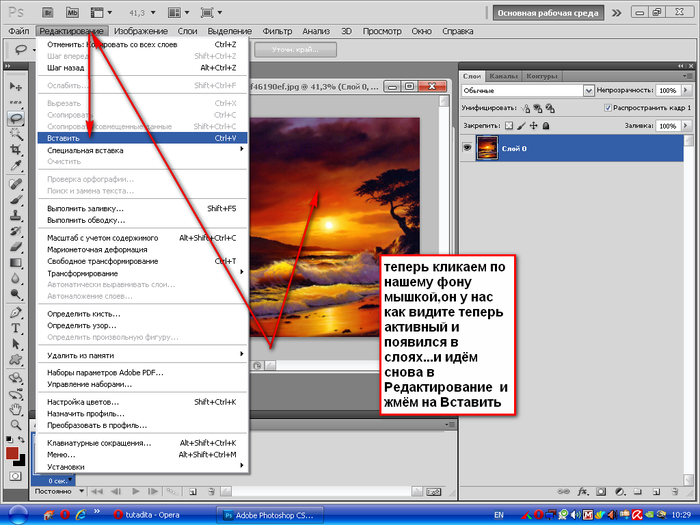Select the Pen tool
Image resolution: width=700 pixels, height=525 pixels.
click(x=16, y=312)
